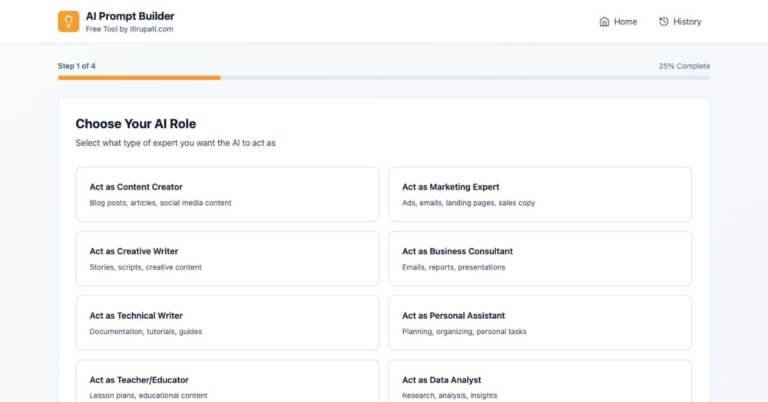Image resolution: width=768 pixels, height=402 pixels.
Task: Click the 'Step 1 of 4' label
Action: [x=77, y=66]
